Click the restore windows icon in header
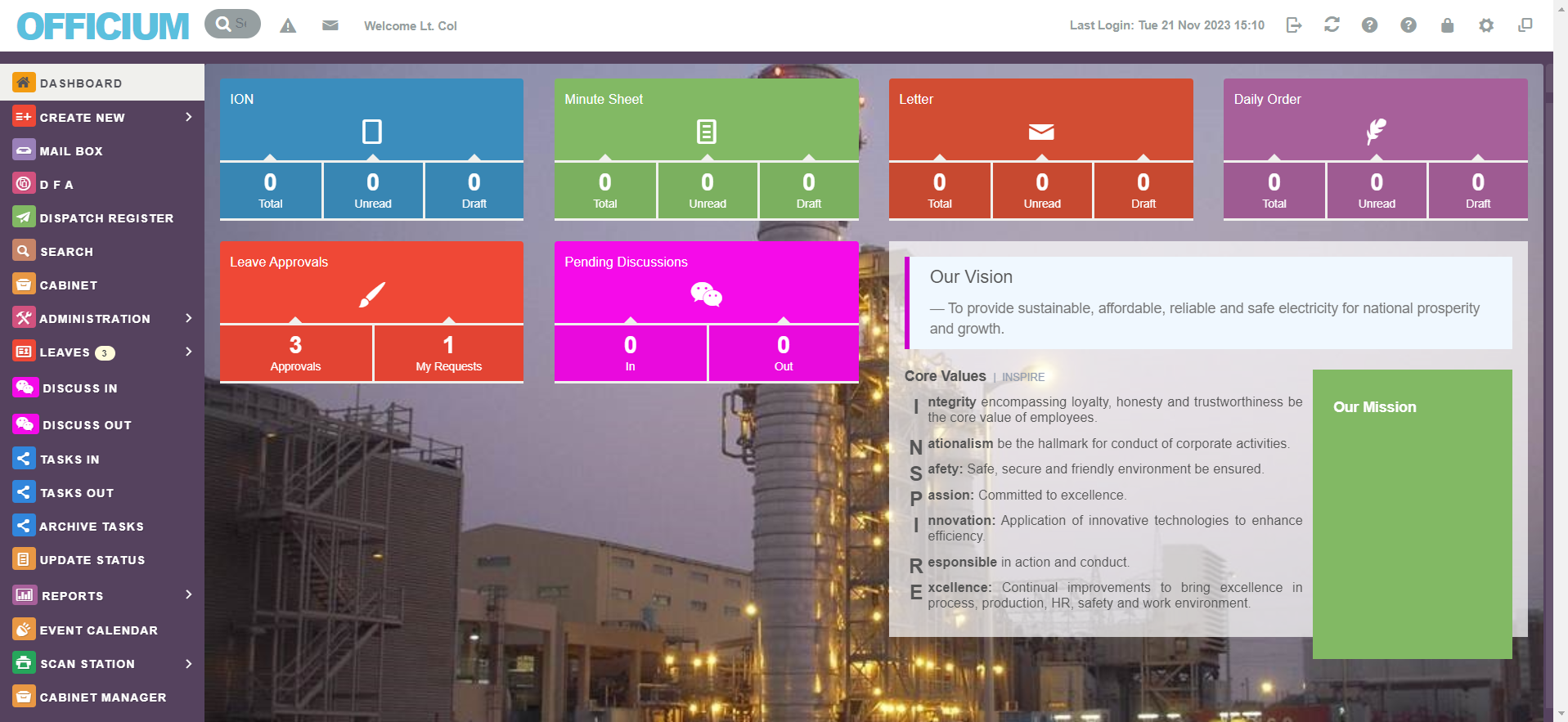The height and width of the screenshot is (722, 1568). tap(1525, 25)
